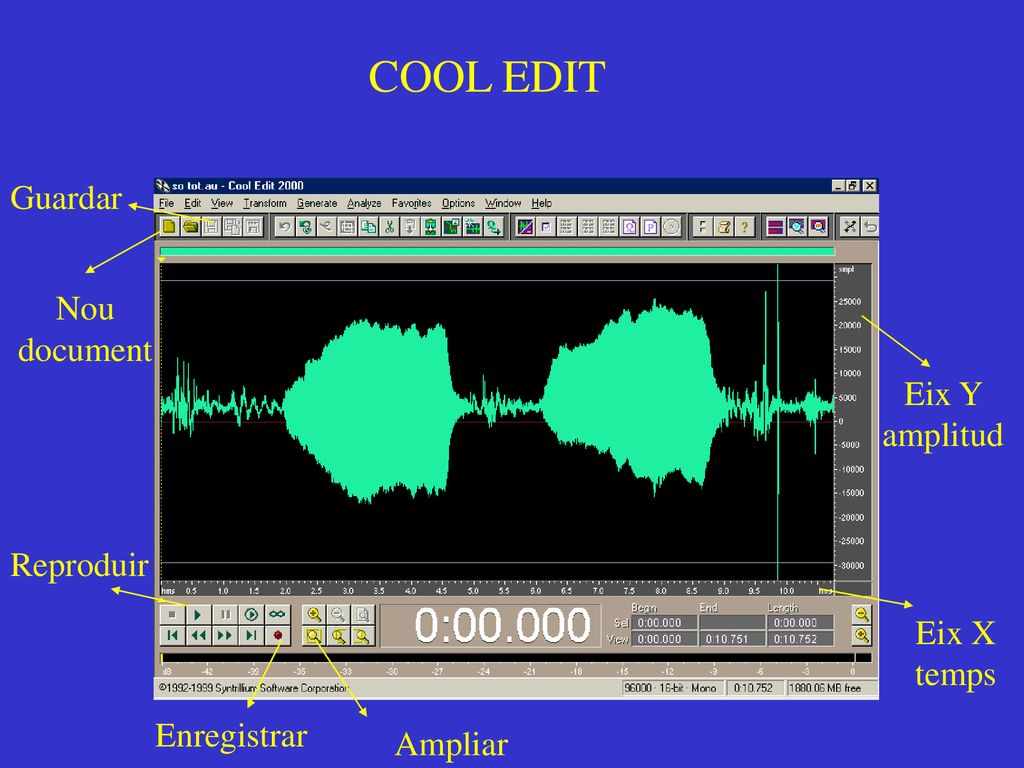Viewport: 1024px width, 768px height.
Task: Click the 20000 mark on amplitude ruler
Action: tap(850, 325)
